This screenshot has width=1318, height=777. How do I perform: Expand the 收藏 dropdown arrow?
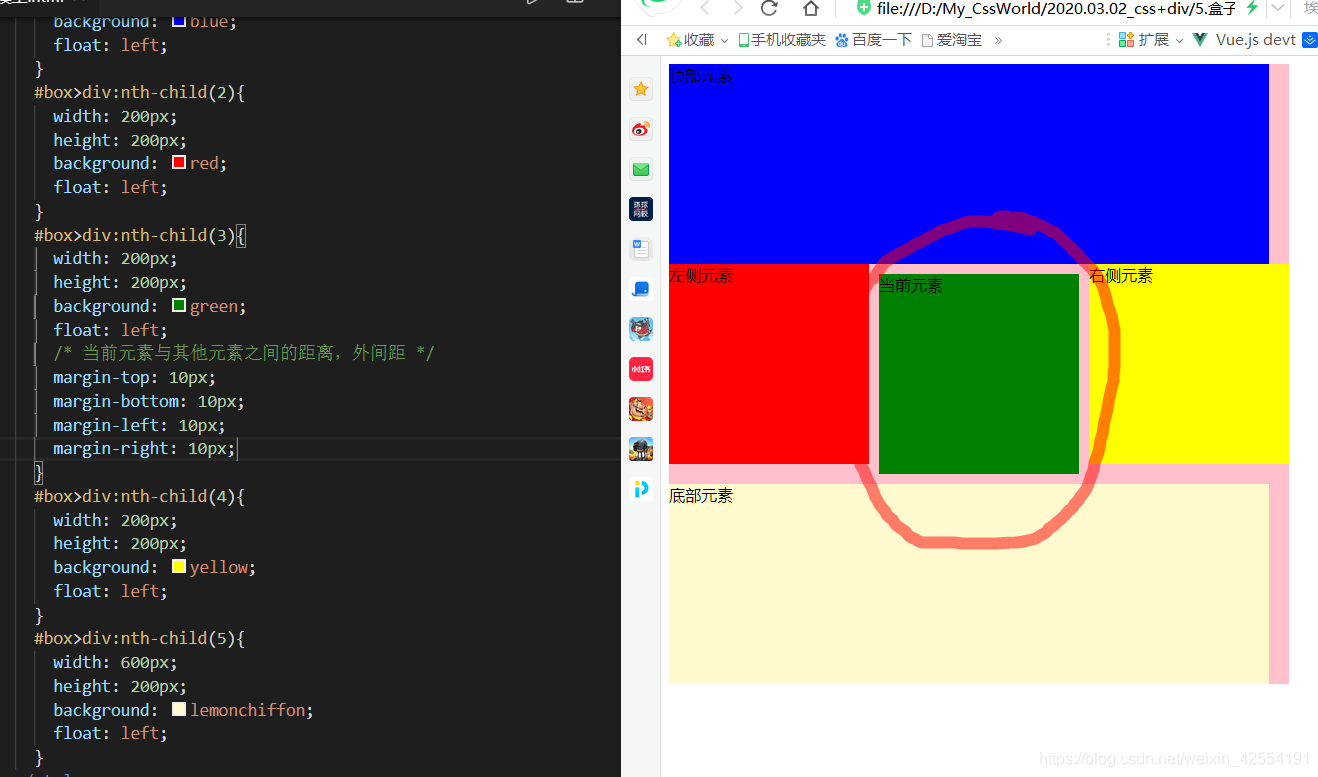point(724,41)
